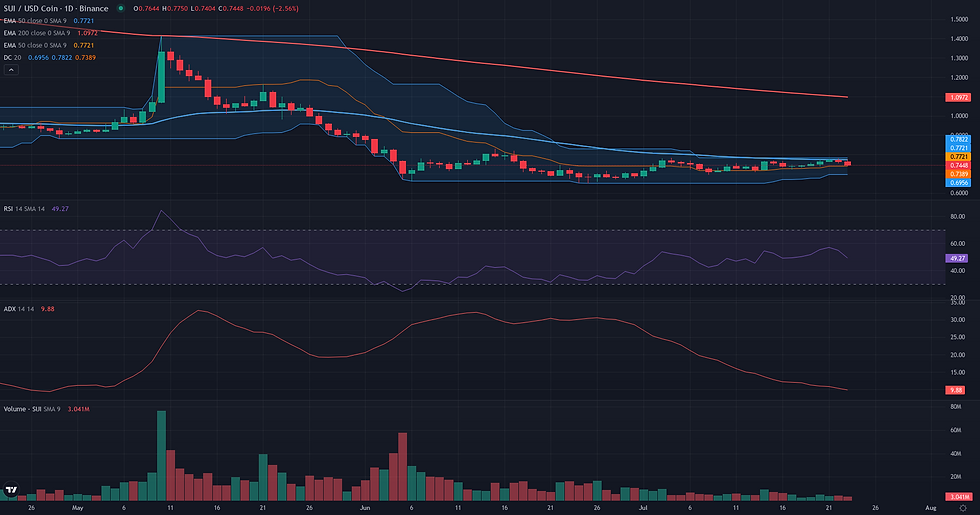The width and height of the screenshot is (980, 515).
Task: Click the red 1.0972 price label
Action: pyautogui.click(x=959, y=98)
